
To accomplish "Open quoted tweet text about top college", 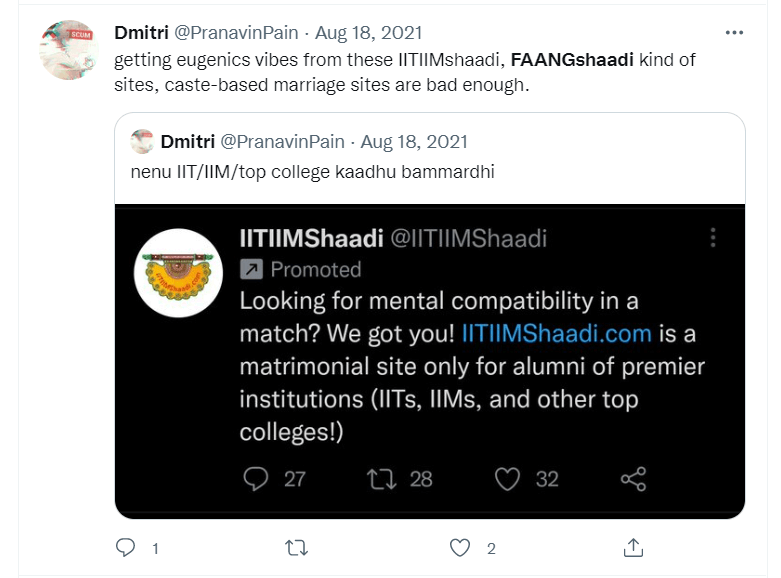I will point(312,172).
